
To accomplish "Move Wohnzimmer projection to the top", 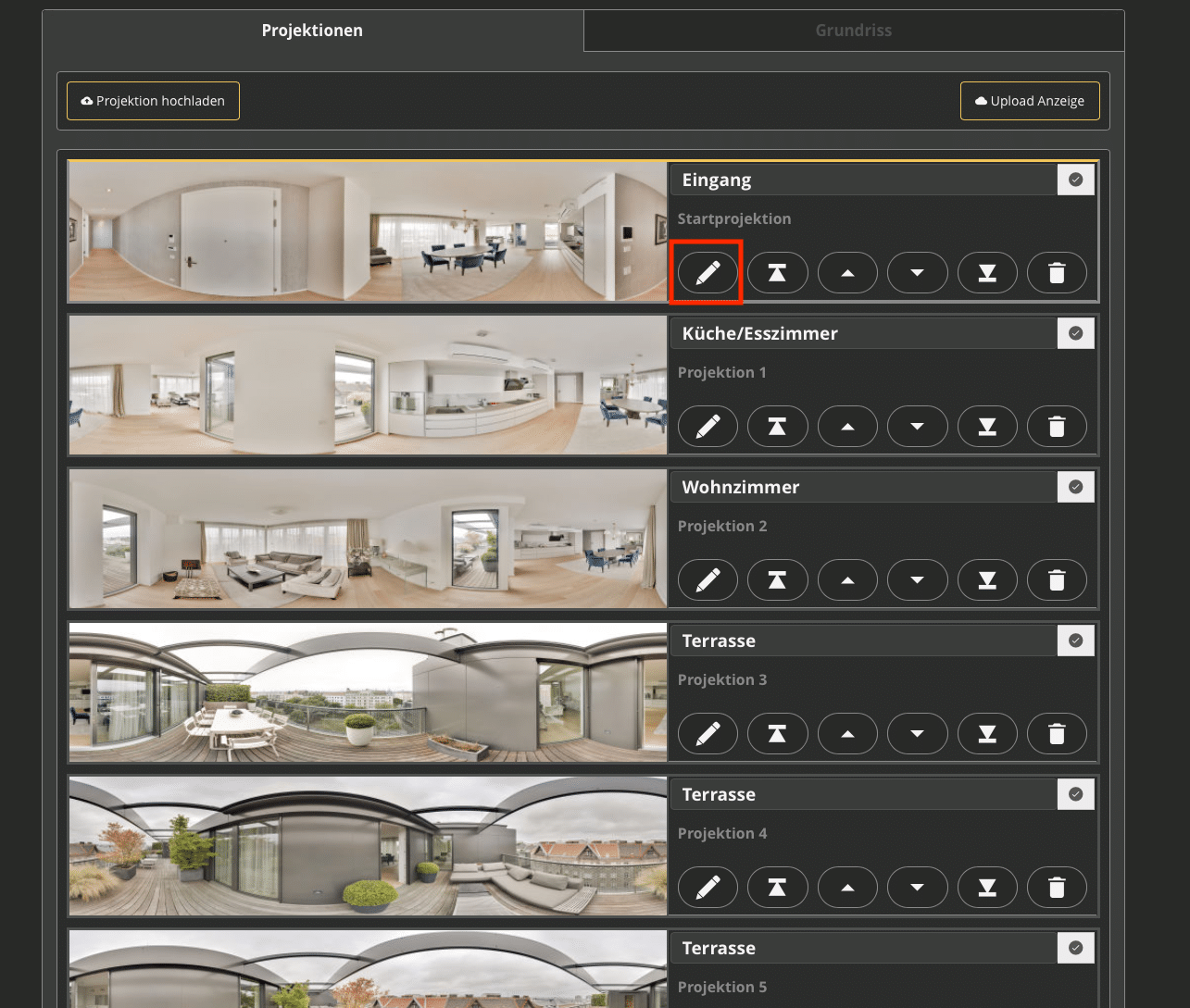I will 777,580.
